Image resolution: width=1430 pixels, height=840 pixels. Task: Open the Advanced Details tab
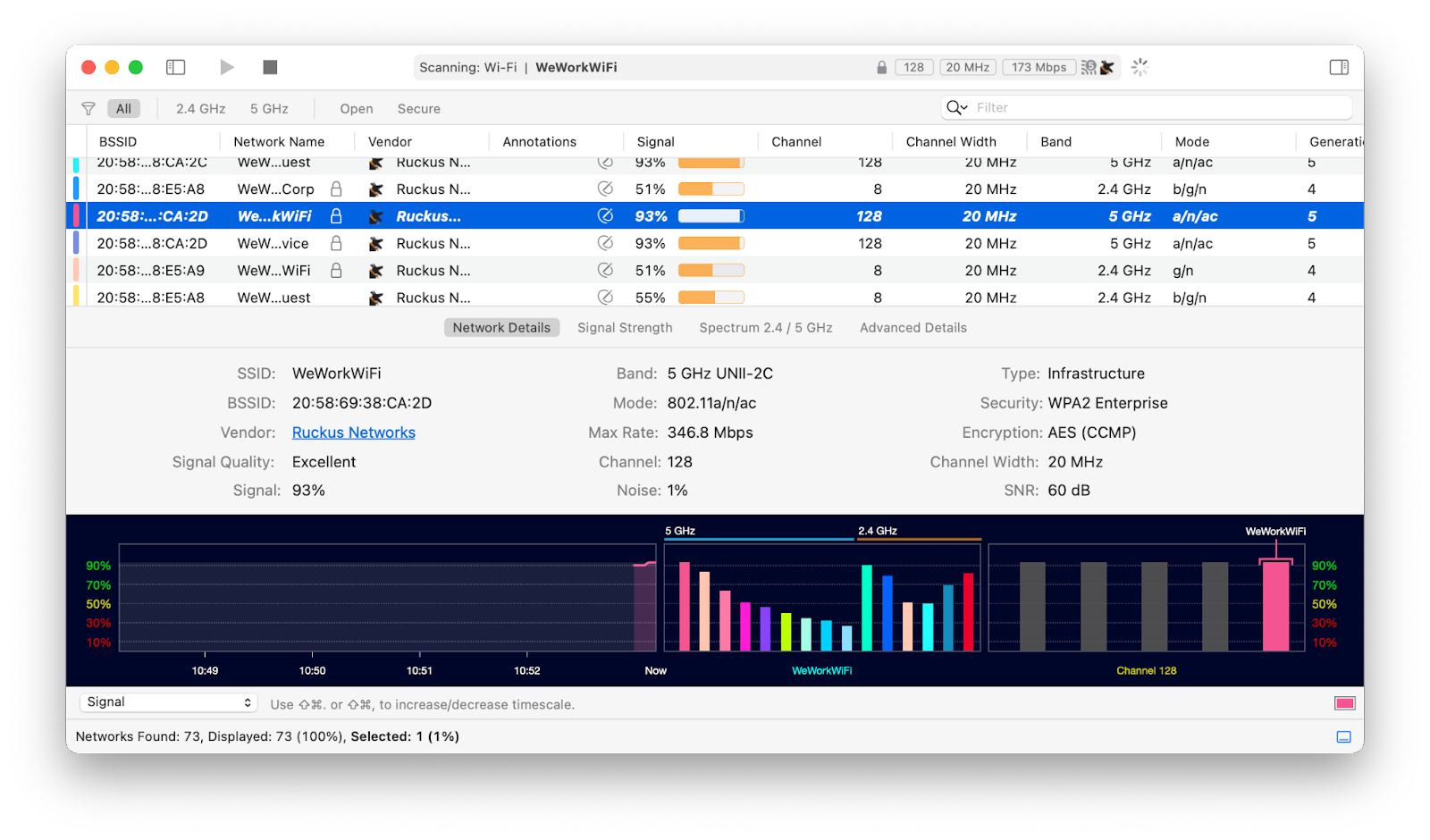click(913, 328)
